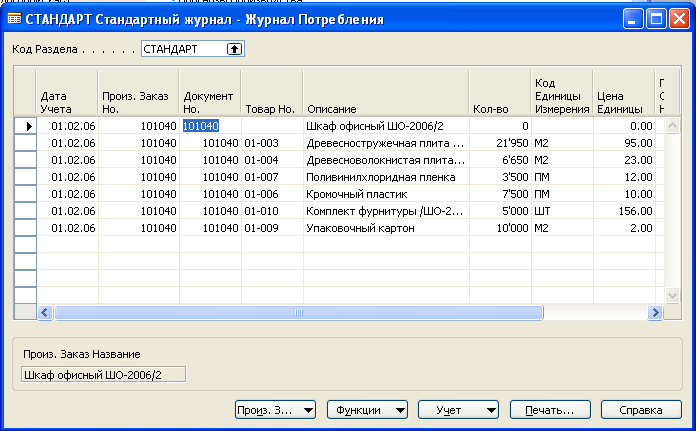Open the Код Раздела lookup arrow
The width and height of the screenshot is (696, 431).
[x=234, y=49]
